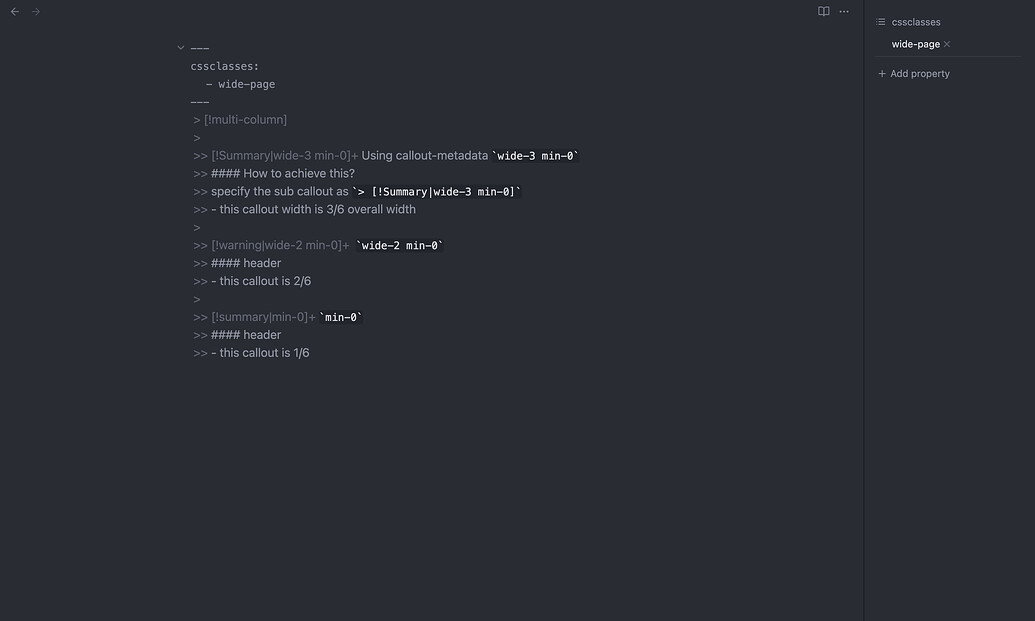Toggle reading view with the book icon

(x=823, y=10)
